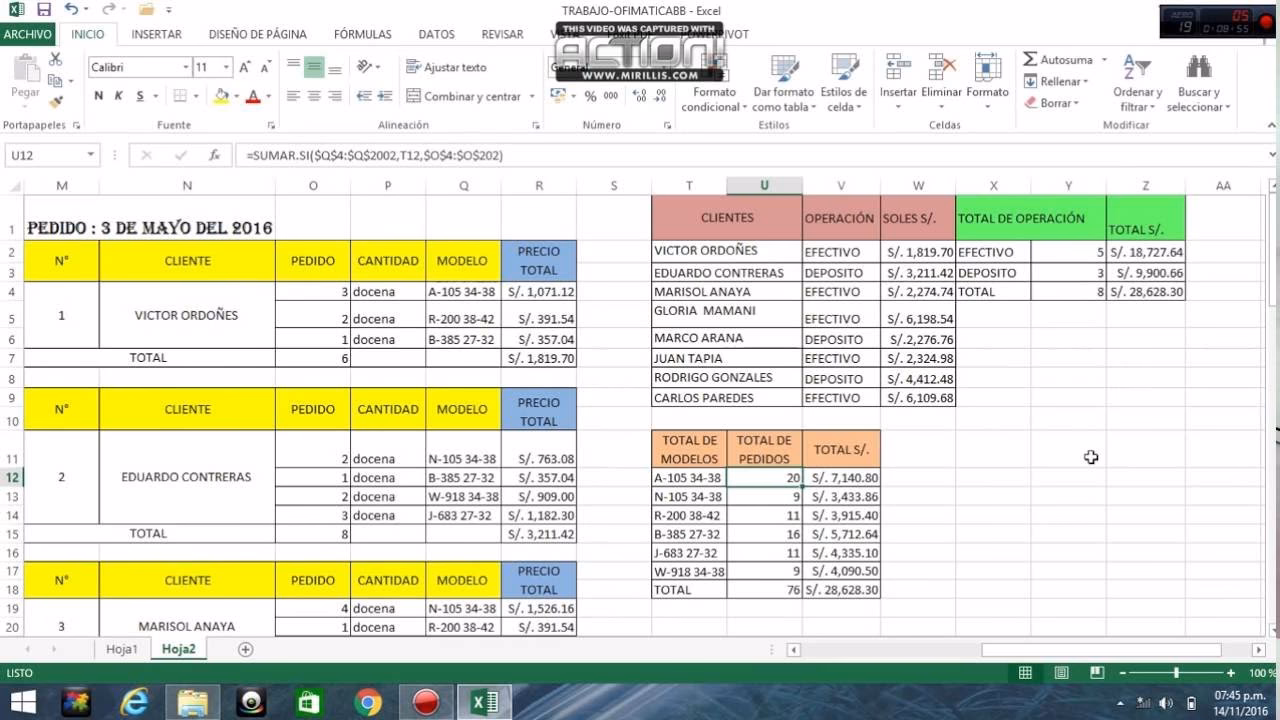Screen dimensions: 1280x720
Task: Open the font size dropdown
Action: click(x=227, y=67)
